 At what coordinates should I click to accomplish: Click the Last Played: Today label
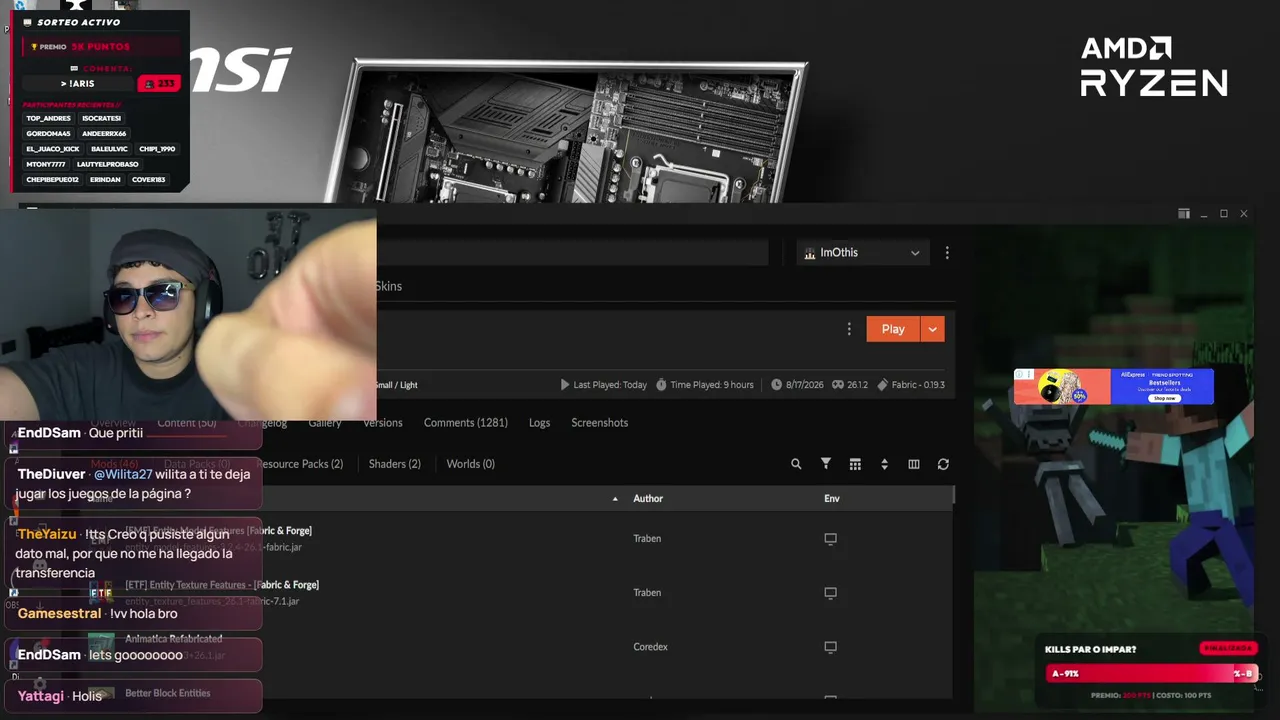pyautogui.click(x=604, y=385)
